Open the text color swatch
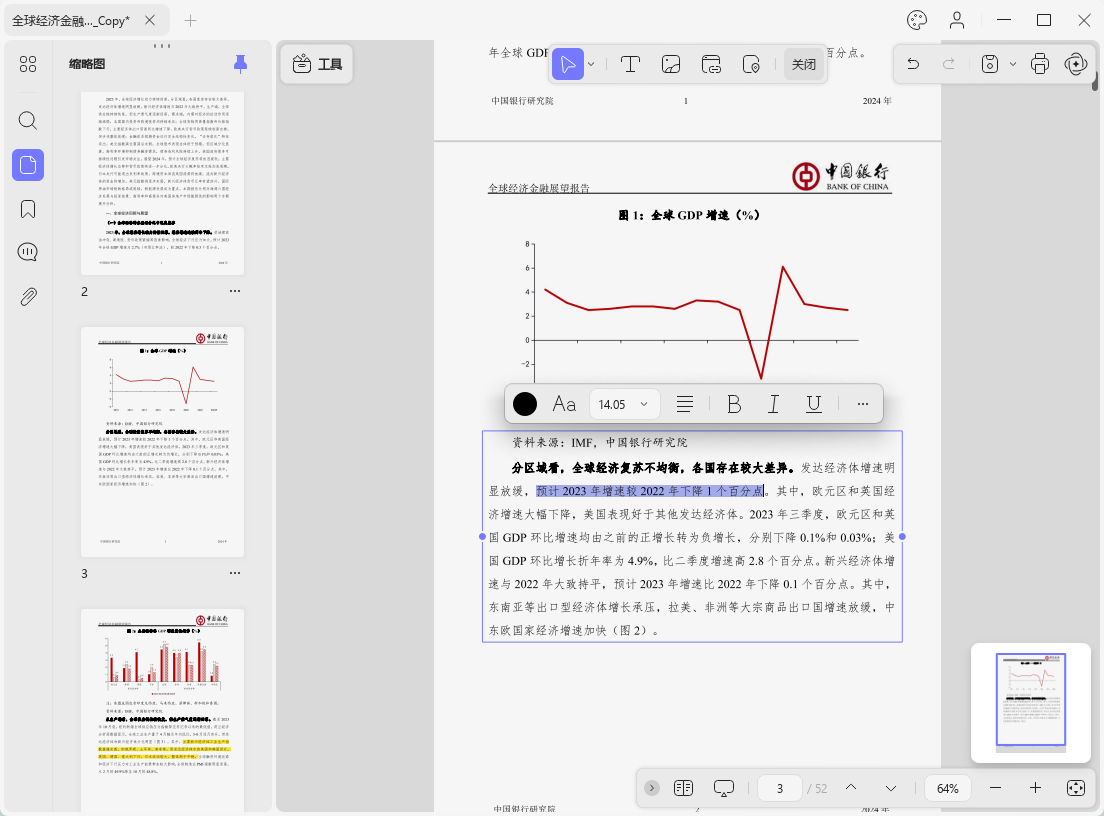 click(524, 404)
